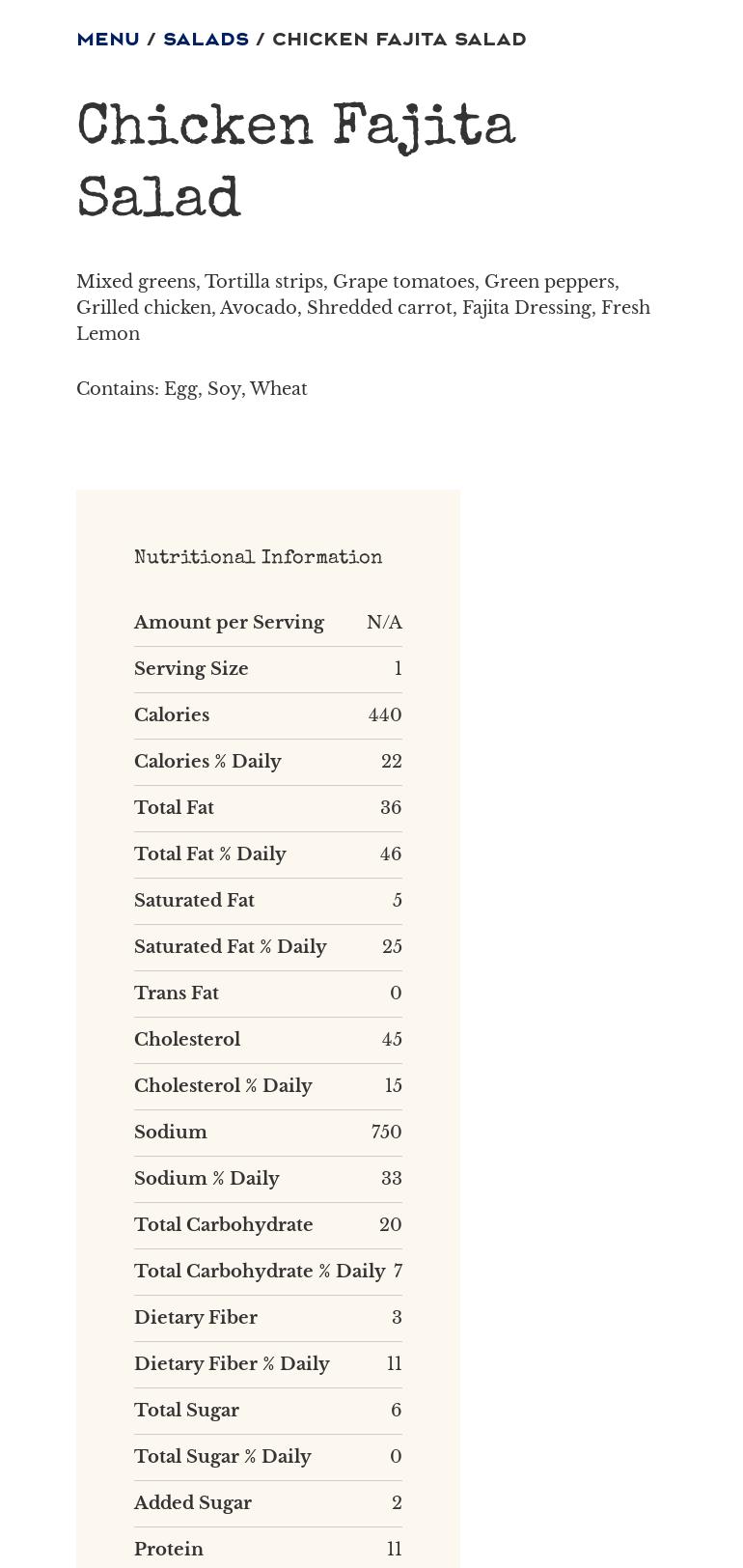Click the Dietary Fiber % Daily label
Screen dimensions: 743x1568
(x=232, y=1364)
